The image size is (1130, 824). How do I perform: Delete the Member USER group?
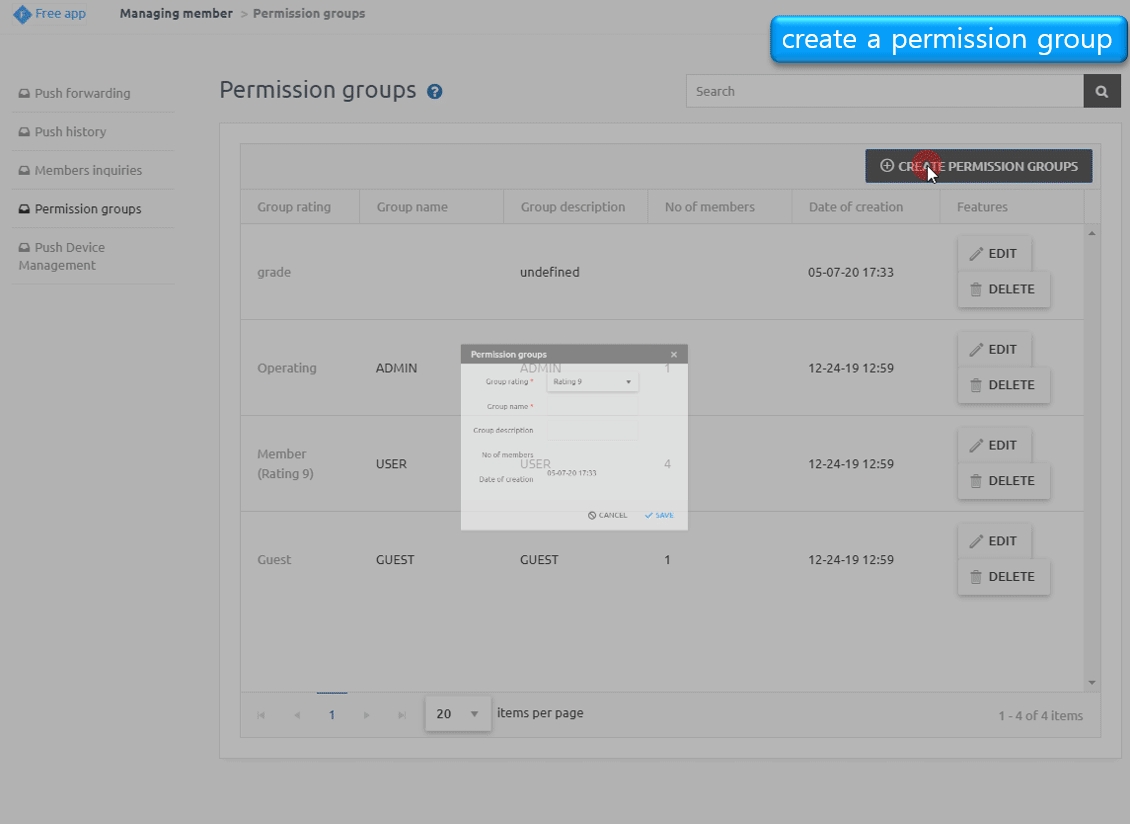tap(1003, 481)
